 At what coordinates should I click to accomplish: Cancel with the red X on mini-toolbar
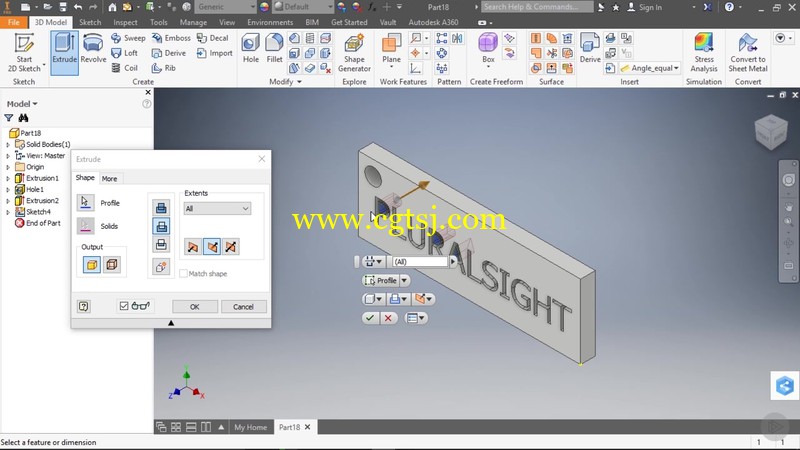[x=388, y=318]
